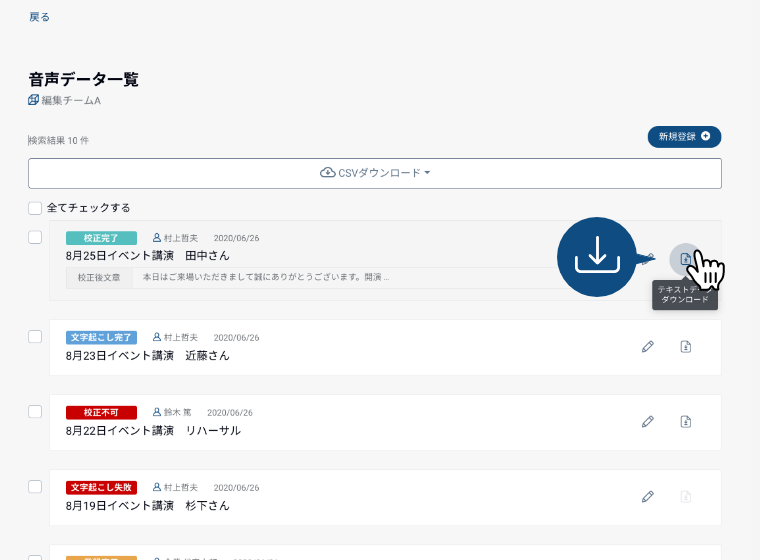The width and height of the screenshot is (760, 560).
Task: Tick the checkbox for 8月19日イベント講演 杉下さん
Action: click(x=35, y=486)
